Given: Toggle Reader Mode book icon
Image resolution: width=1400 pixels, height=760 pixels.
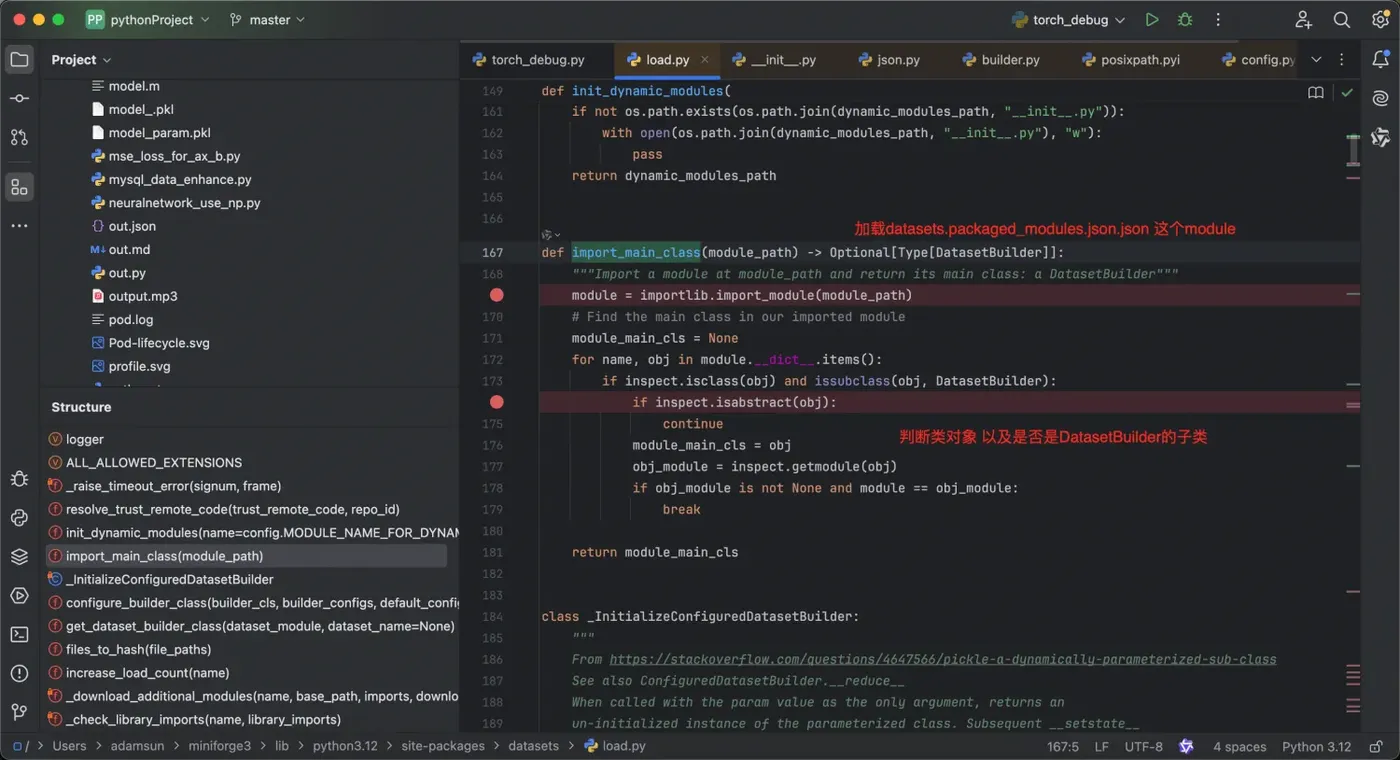Looking at the screenshot, I should [x=1316, y=92].
